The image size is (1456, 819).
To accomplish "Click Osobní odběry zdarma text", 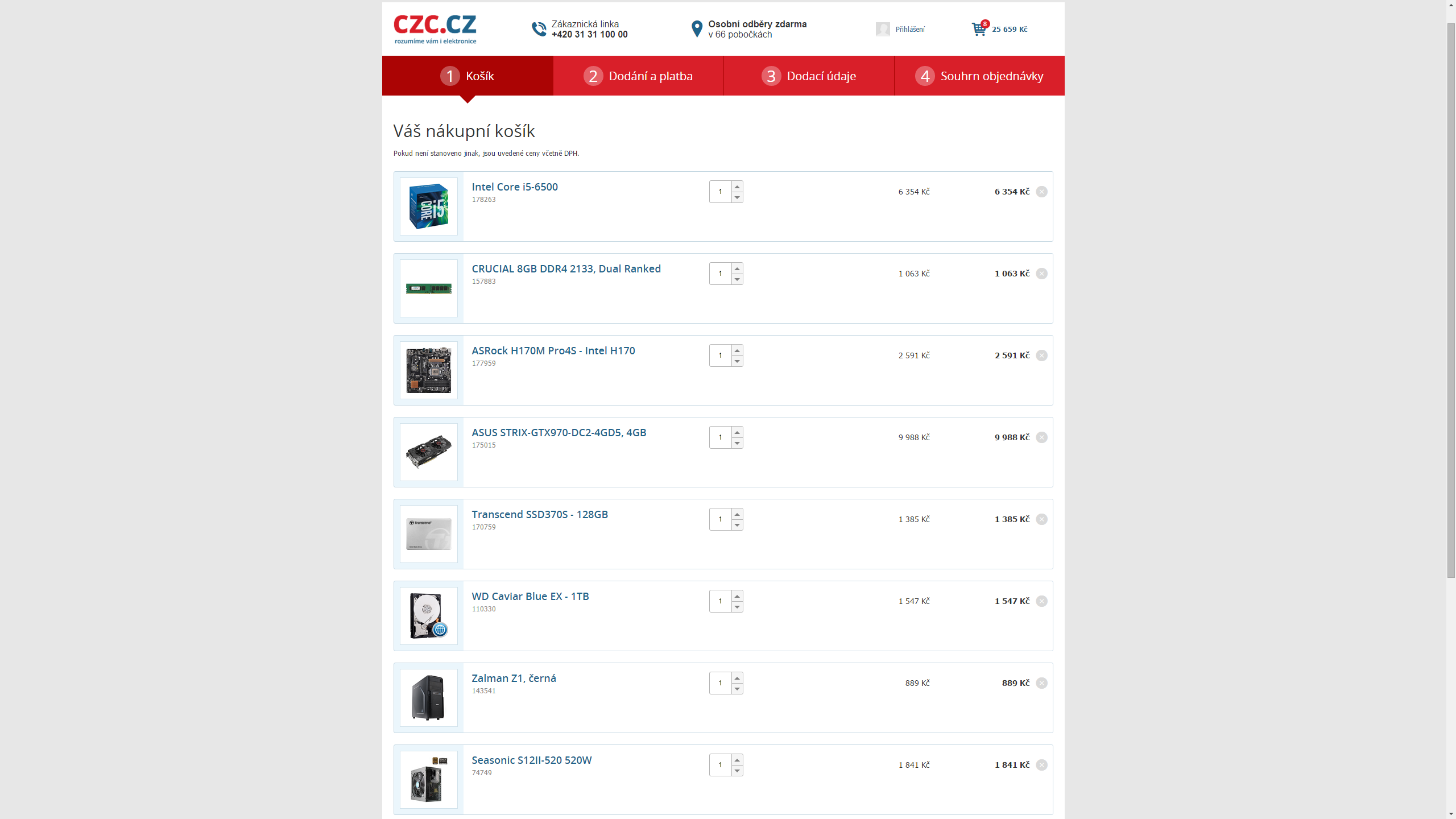I will pos(757,24).
